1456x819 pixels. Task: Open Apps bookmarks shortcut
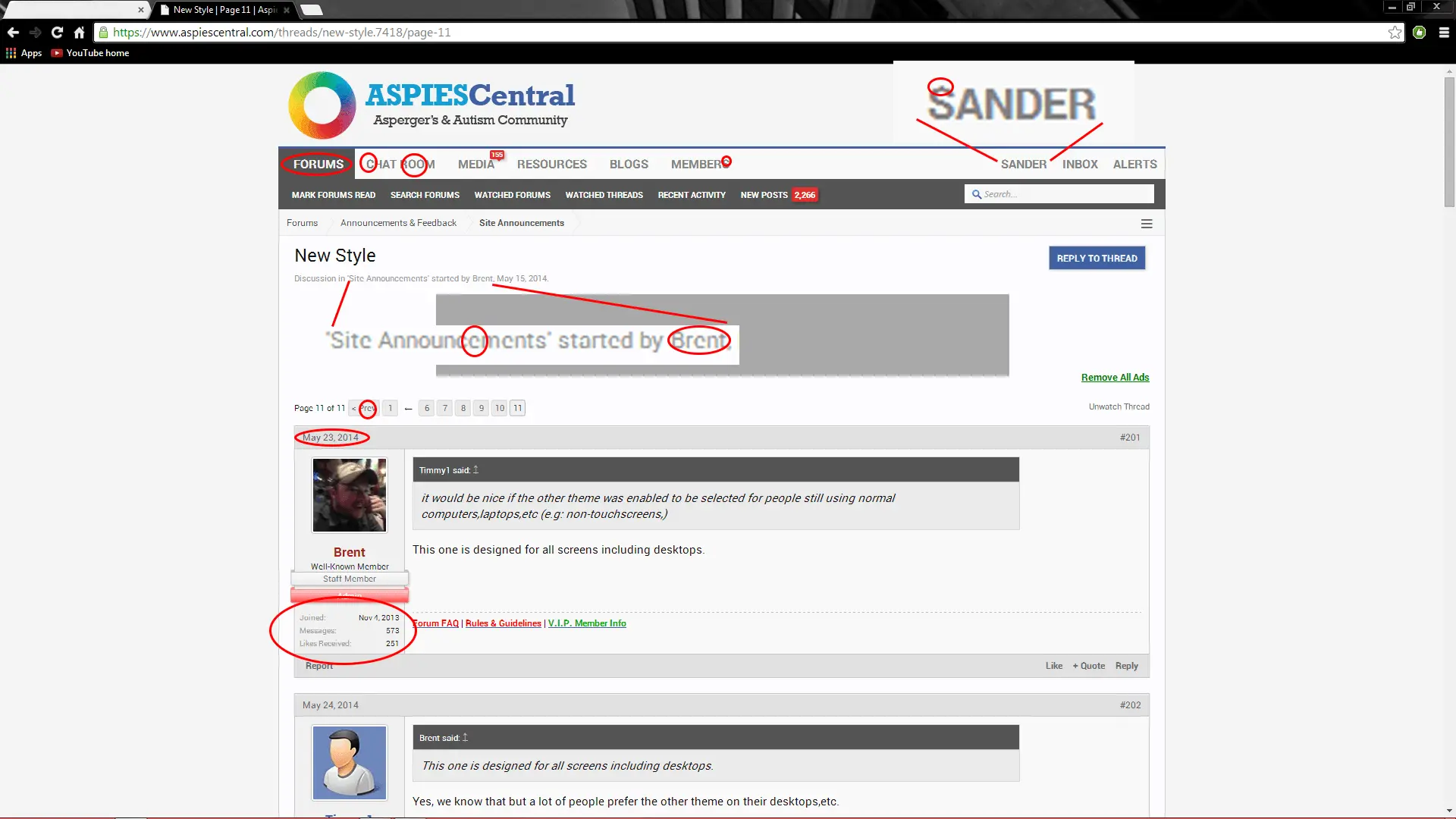click(x=24, y=53)
